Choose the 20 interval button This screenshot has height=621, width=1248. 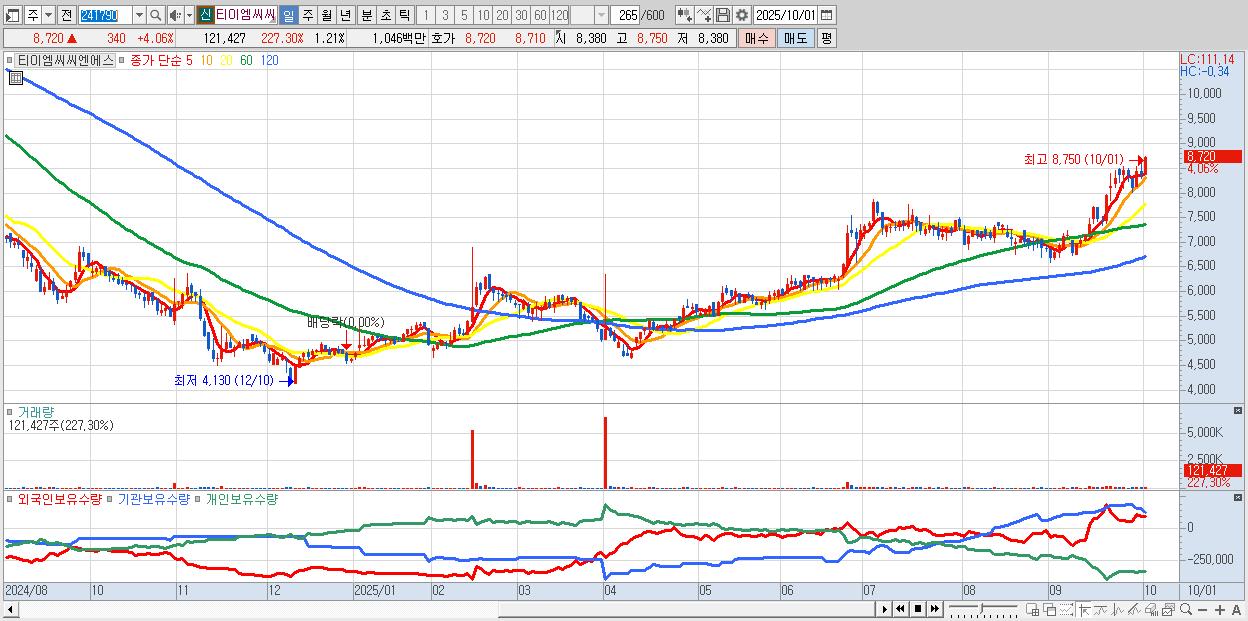502,15
